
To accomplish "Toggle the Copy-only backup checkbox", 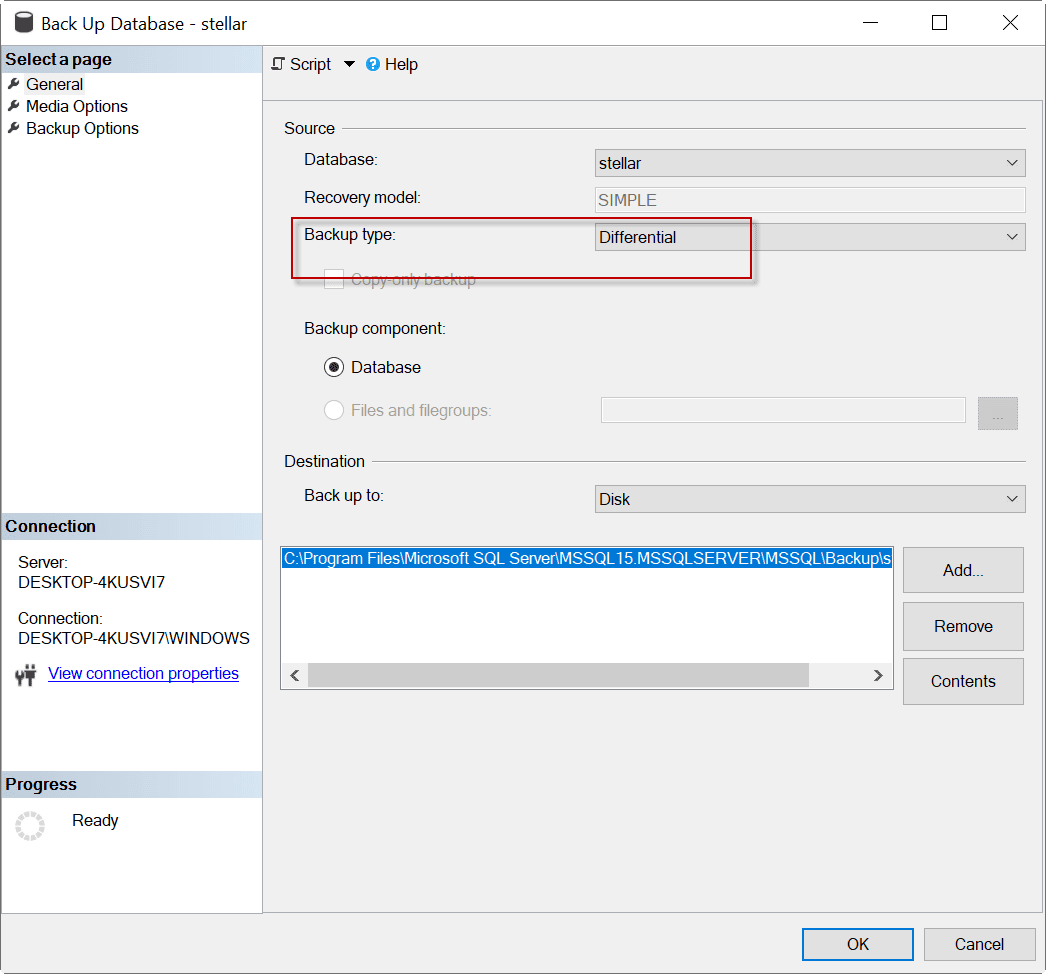I will click(x=334, y=280).
